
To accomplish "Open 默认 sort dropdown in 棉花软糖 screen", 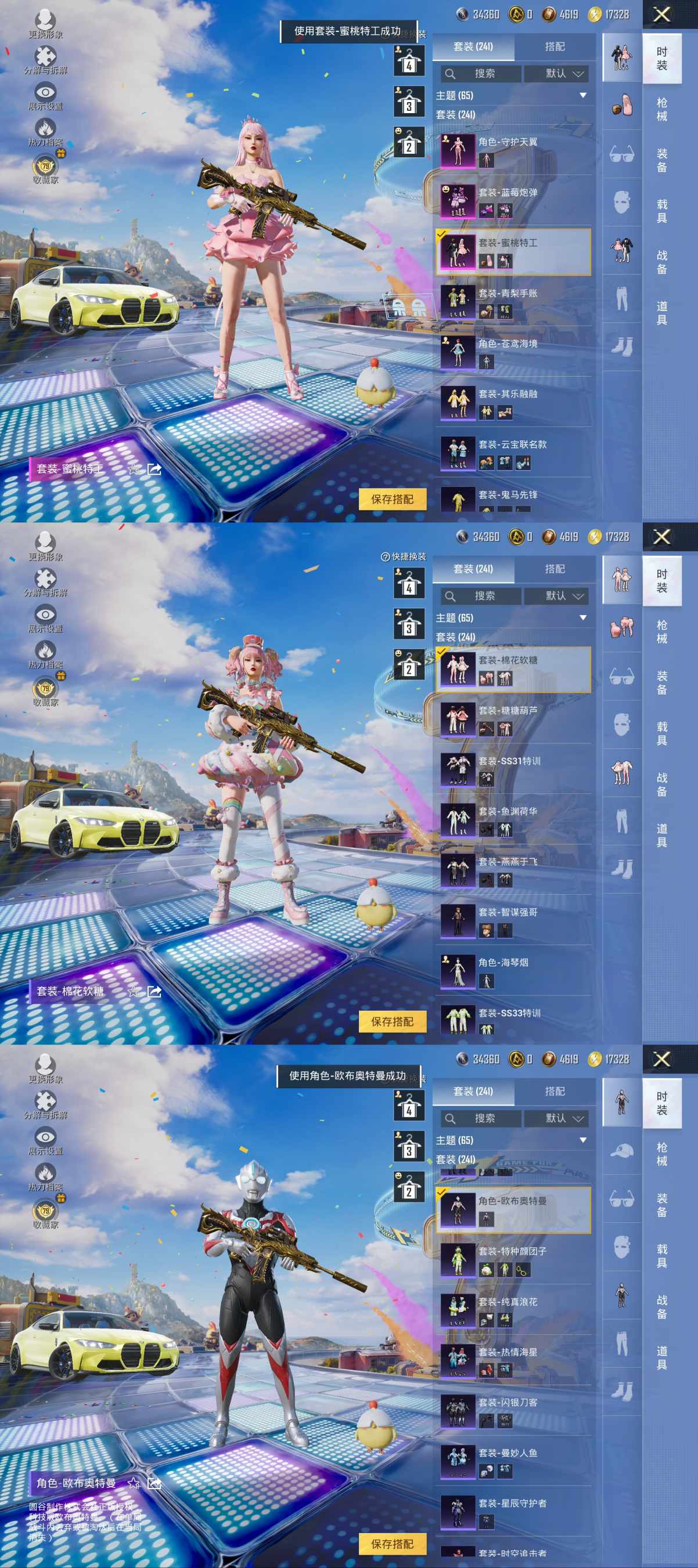I will [x=556, y=596].
